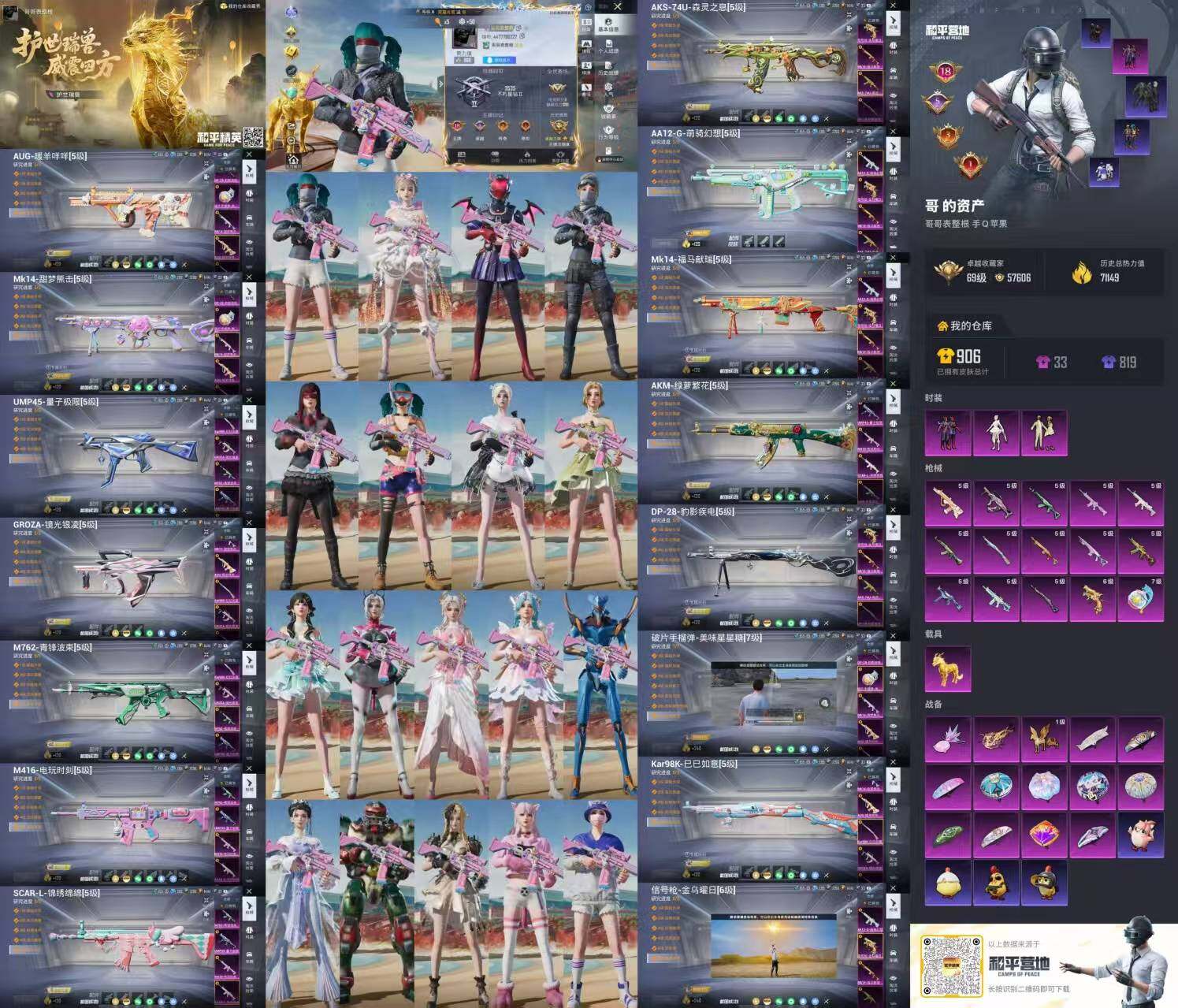Viewport: 1178px width, 1008px height.
Task: Click the QR code beside 以上数据来源于
Action: tap(952, 965)
